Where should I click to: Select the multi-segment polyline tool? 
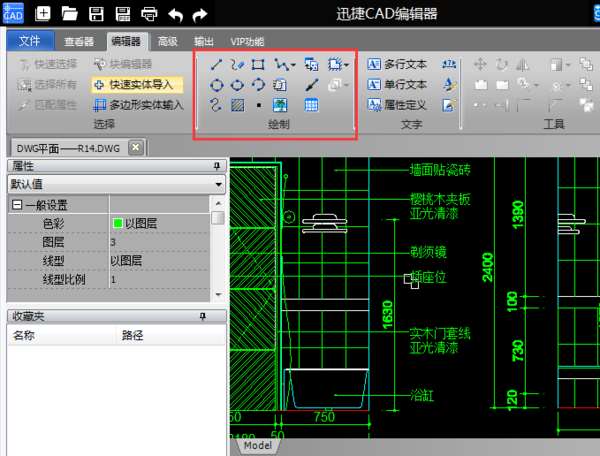coord(281,65)
